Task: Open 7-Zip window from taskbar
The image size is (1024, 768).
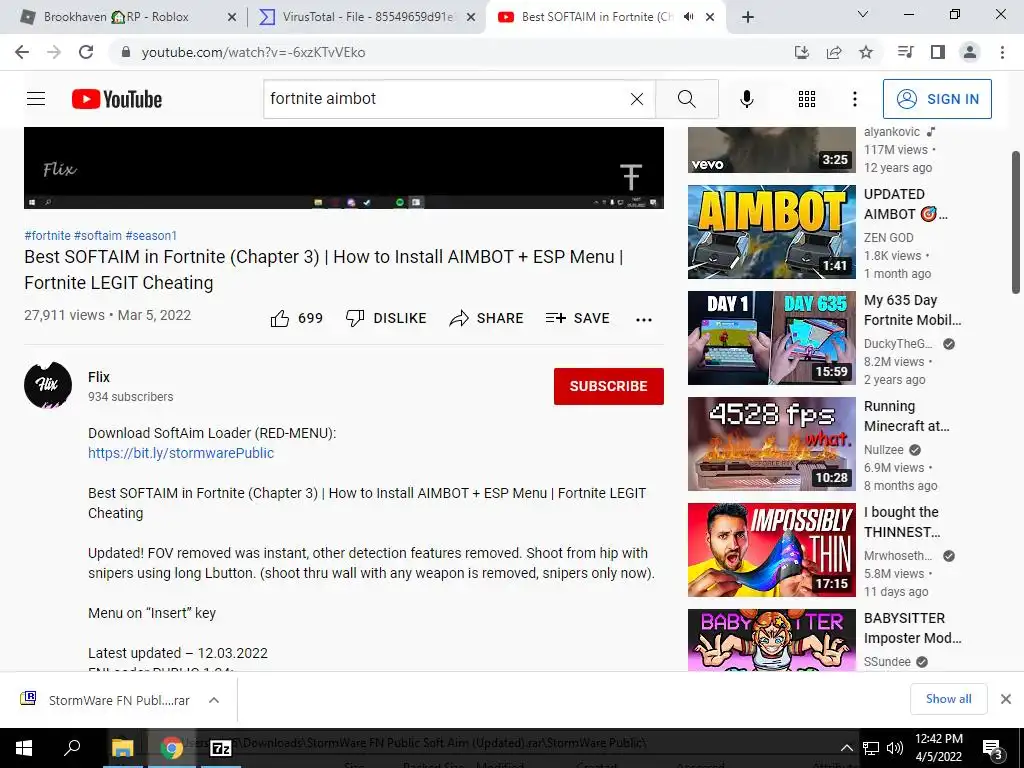Action: point(221,748)
